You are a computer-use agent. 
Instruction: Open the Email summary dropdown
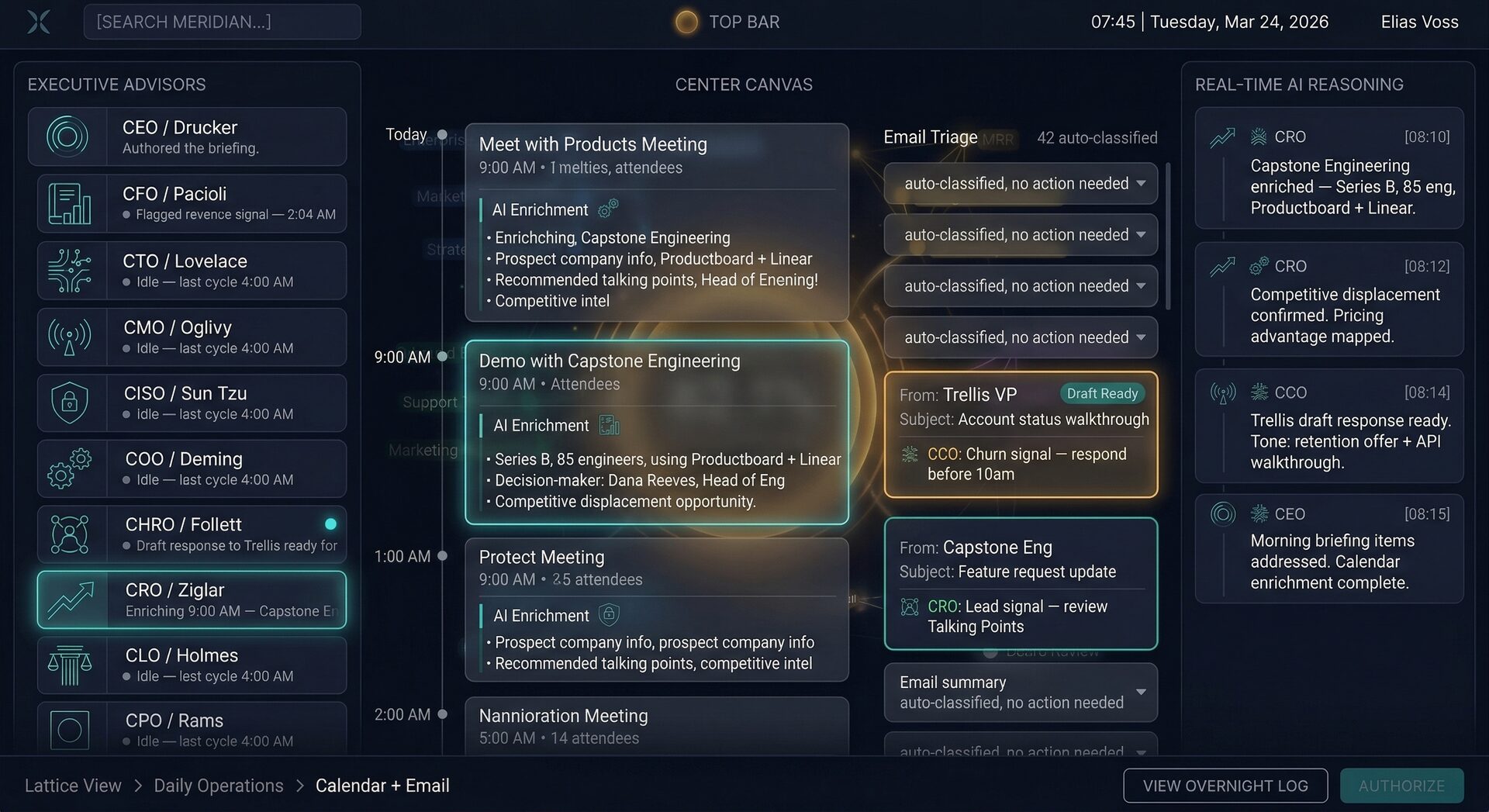tap(1141, 692)
